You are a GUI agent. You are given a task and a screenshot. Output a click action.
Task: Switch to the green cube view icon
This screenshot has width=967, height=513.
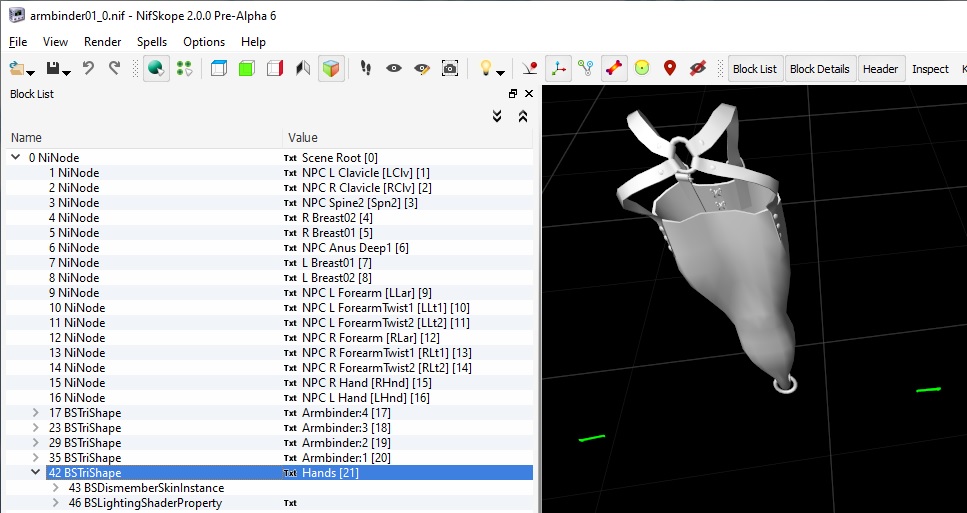(247, 68)
